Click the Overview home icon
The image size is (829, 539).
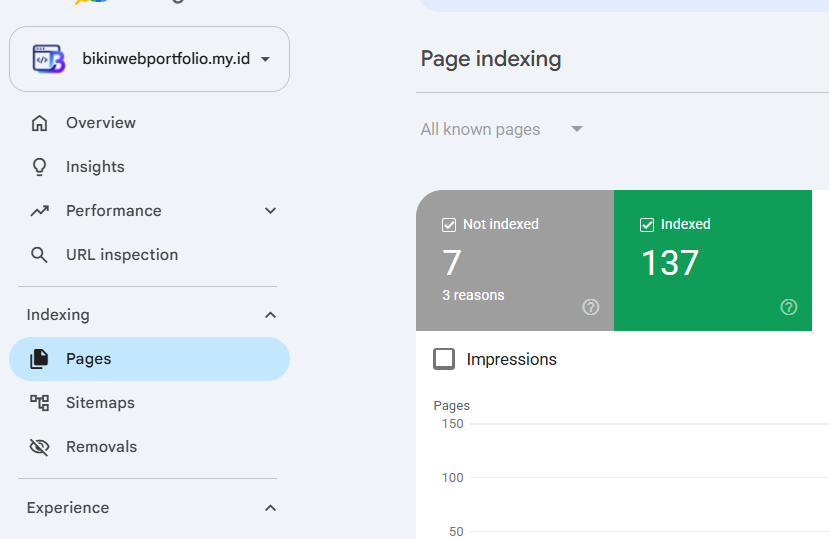(x=39, y=123)
